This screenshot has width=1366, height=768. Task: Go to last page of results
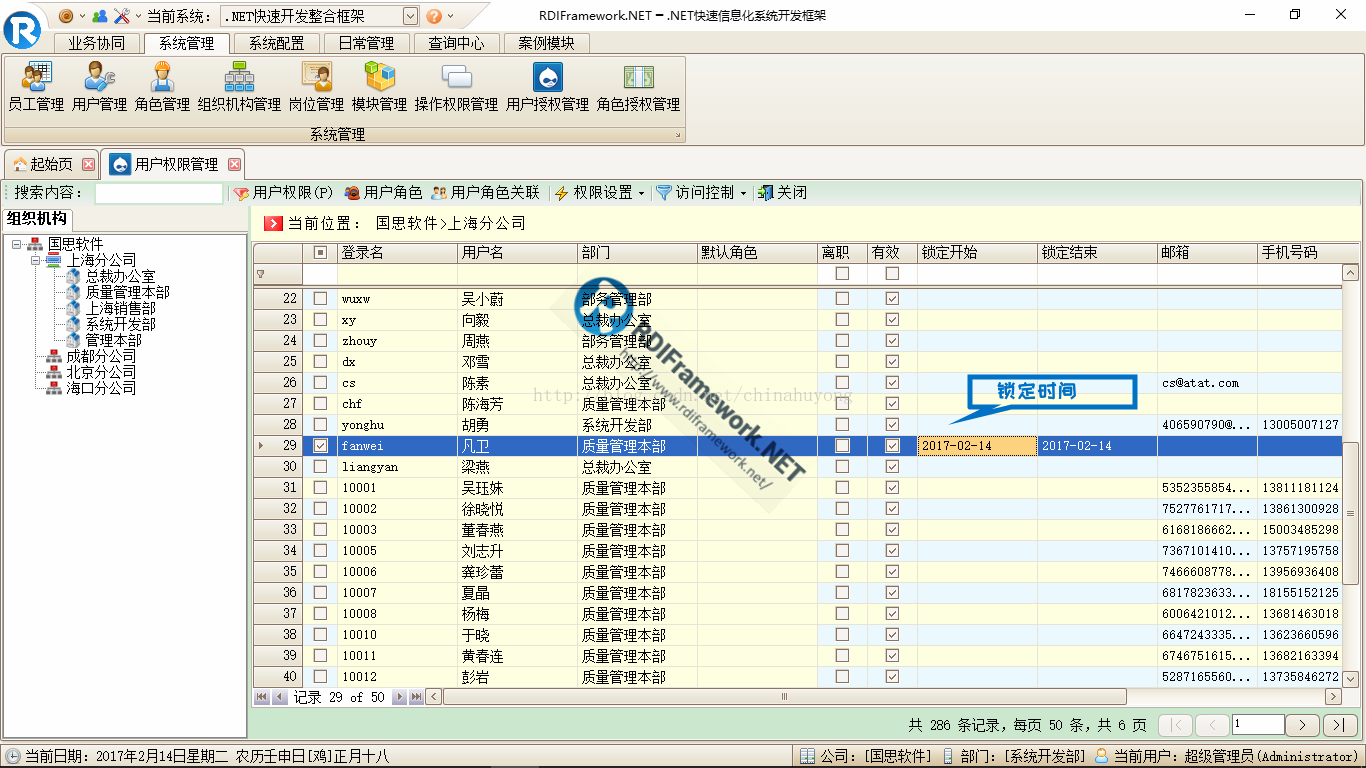click(1340, 725)
